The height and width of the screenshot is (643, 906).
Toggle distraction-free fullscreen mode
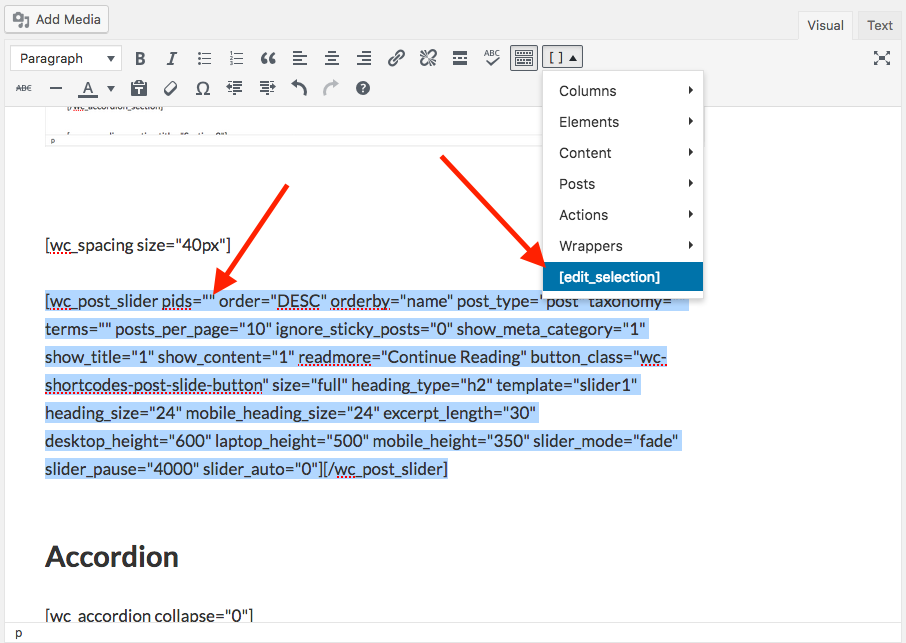881,58
